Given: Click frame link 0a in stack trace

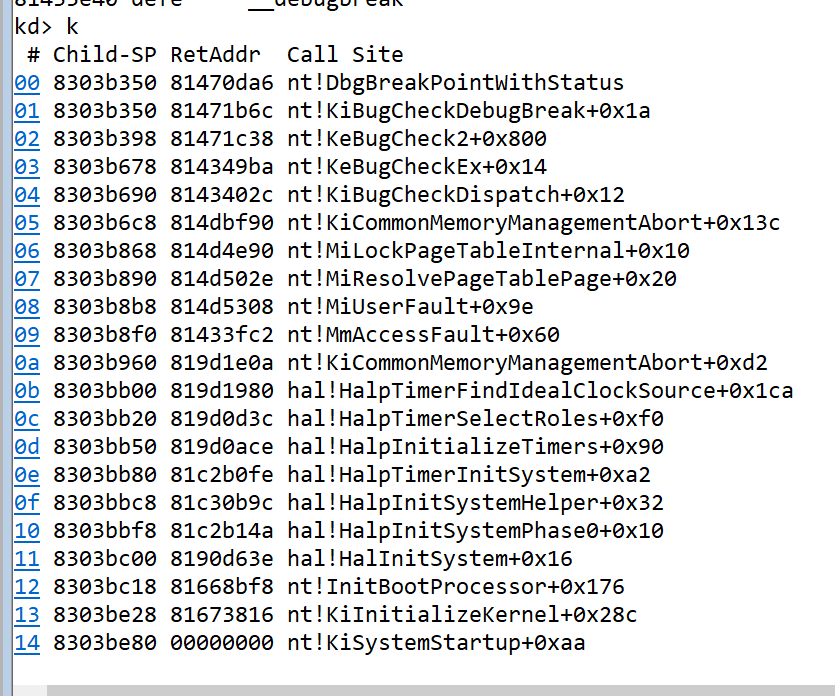Looking at the screenshot, I should pyautogui.click(x=27, y=363).
